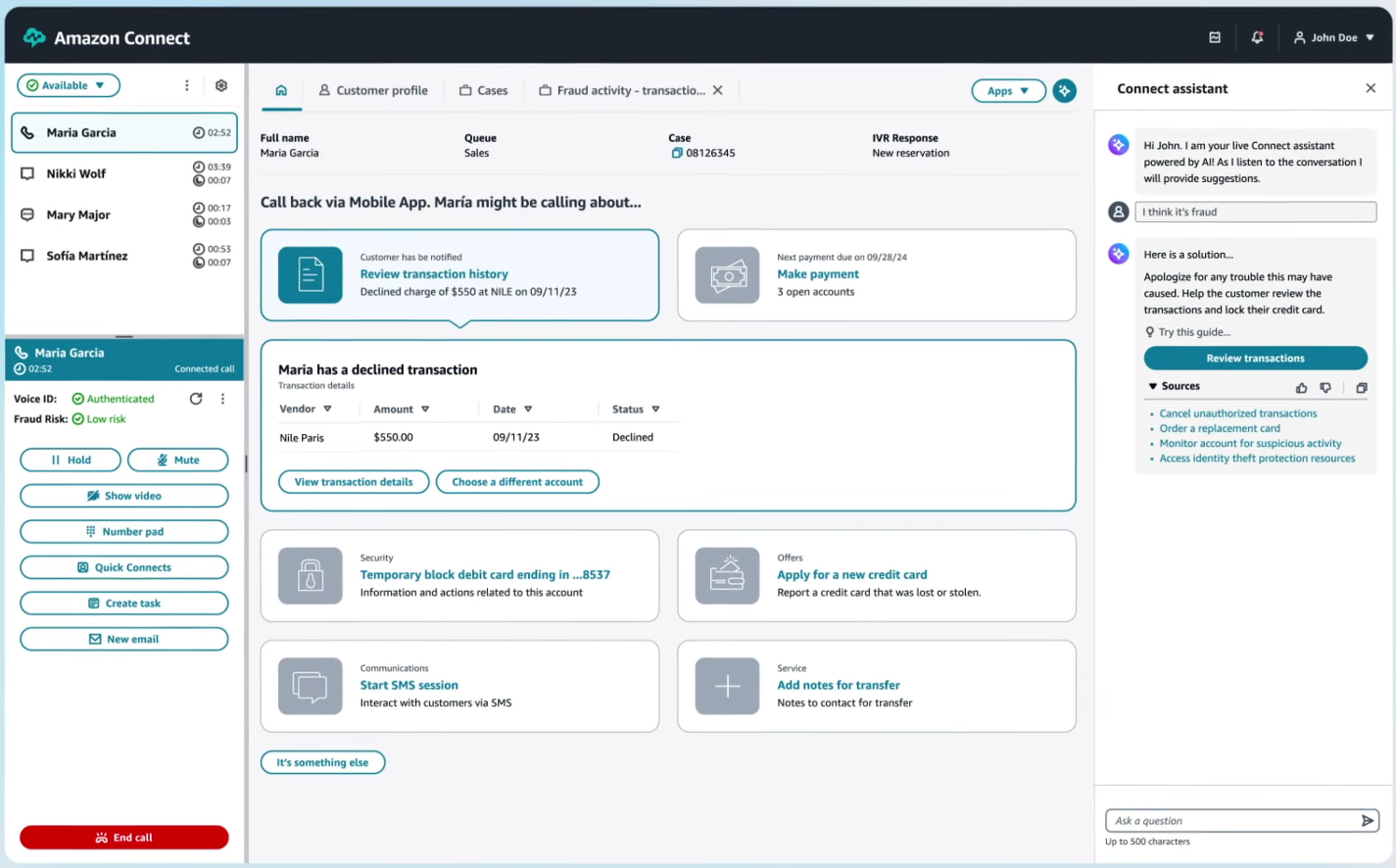Image resolution: width=1396 pixels, height=868 pixels.
Task: Sort by the Date column dropdown
Action: 528,410
